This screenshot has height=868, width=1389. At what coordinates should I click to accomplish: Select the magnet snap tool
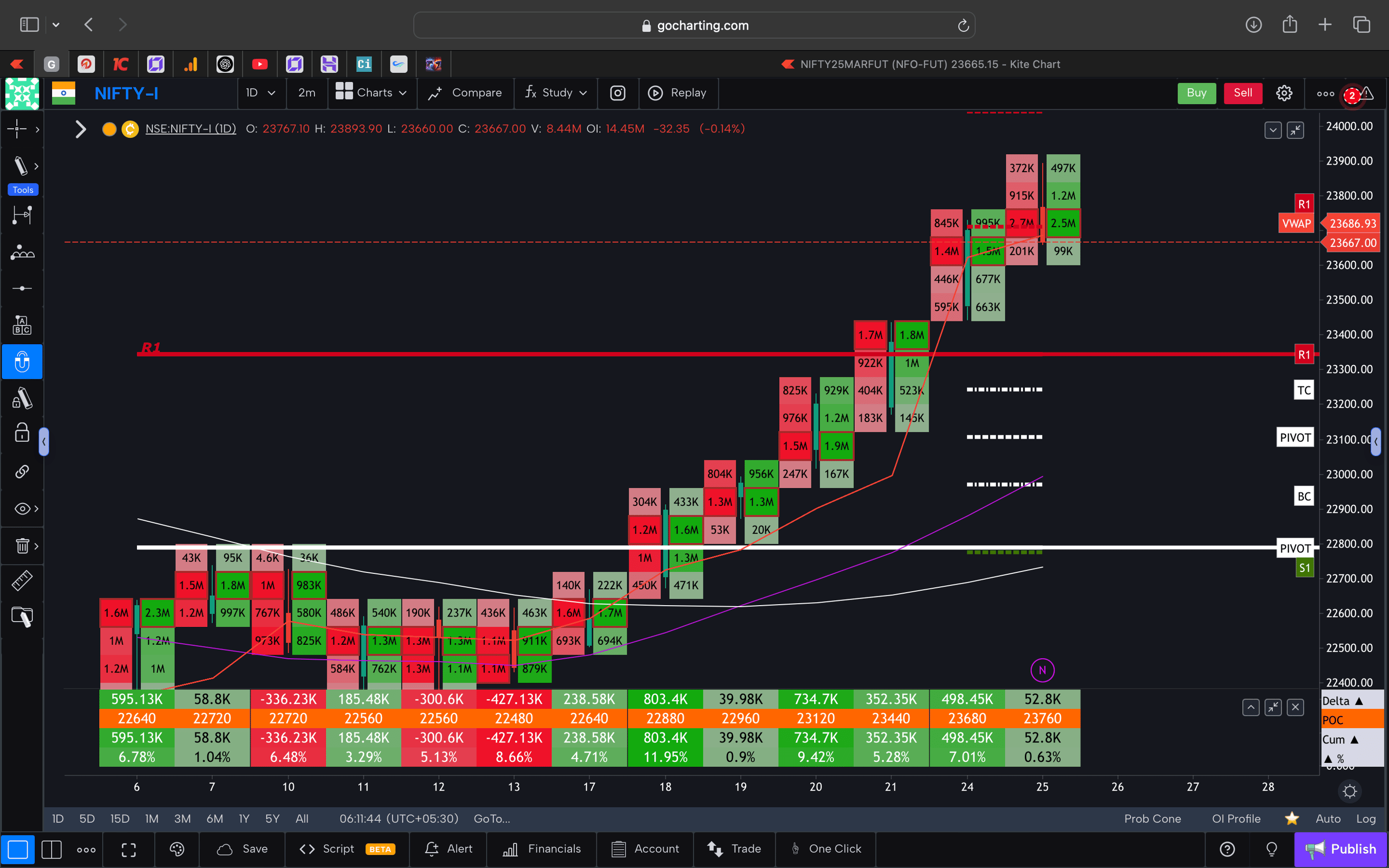click(x=22, y=362)
